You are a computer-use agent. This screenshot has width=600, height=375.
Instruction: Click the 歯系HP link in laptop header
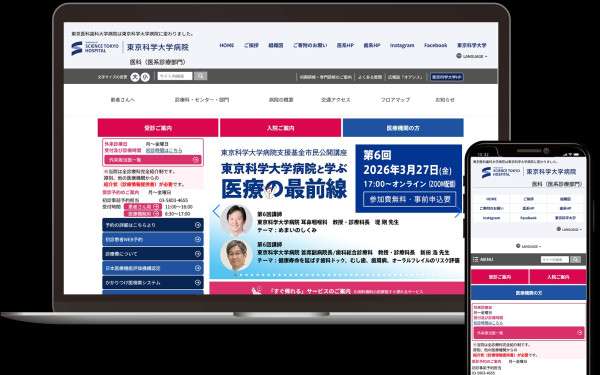pyautogui.click(x=372, y=45)
